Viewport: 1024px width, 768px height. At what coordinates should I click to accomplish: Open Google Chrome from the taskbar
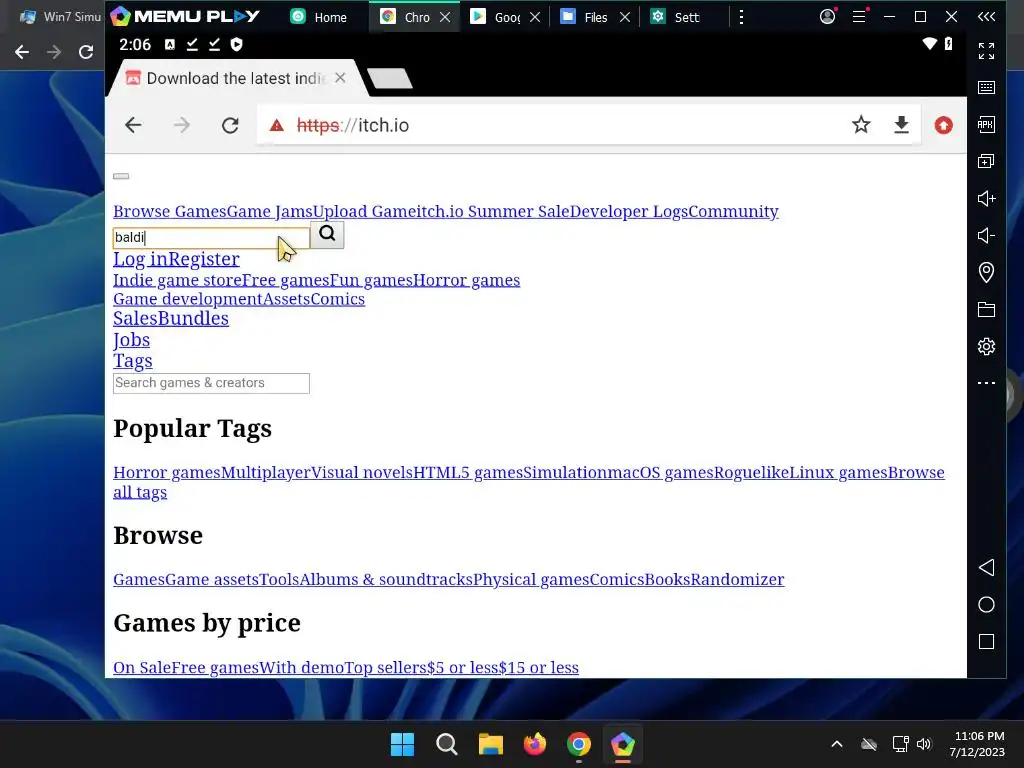(x=579, y=744)
